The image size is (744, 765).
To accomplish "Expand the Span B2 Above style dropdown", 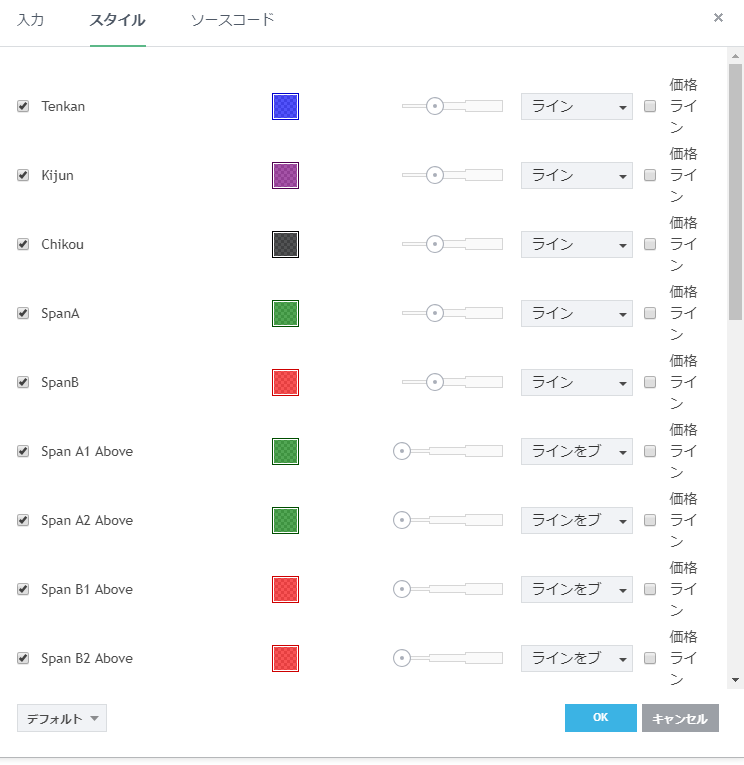I will click(576, 659).
